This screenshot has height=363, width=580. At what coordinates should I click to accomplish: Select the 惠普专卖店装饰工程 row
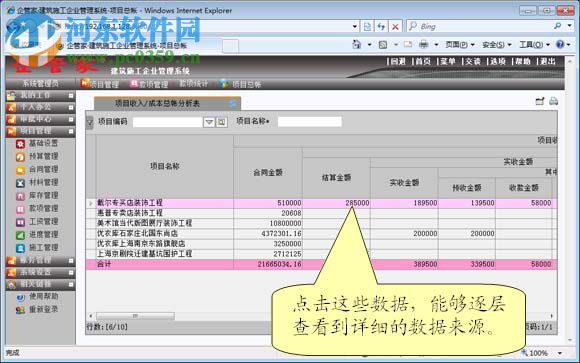[321, 213]
